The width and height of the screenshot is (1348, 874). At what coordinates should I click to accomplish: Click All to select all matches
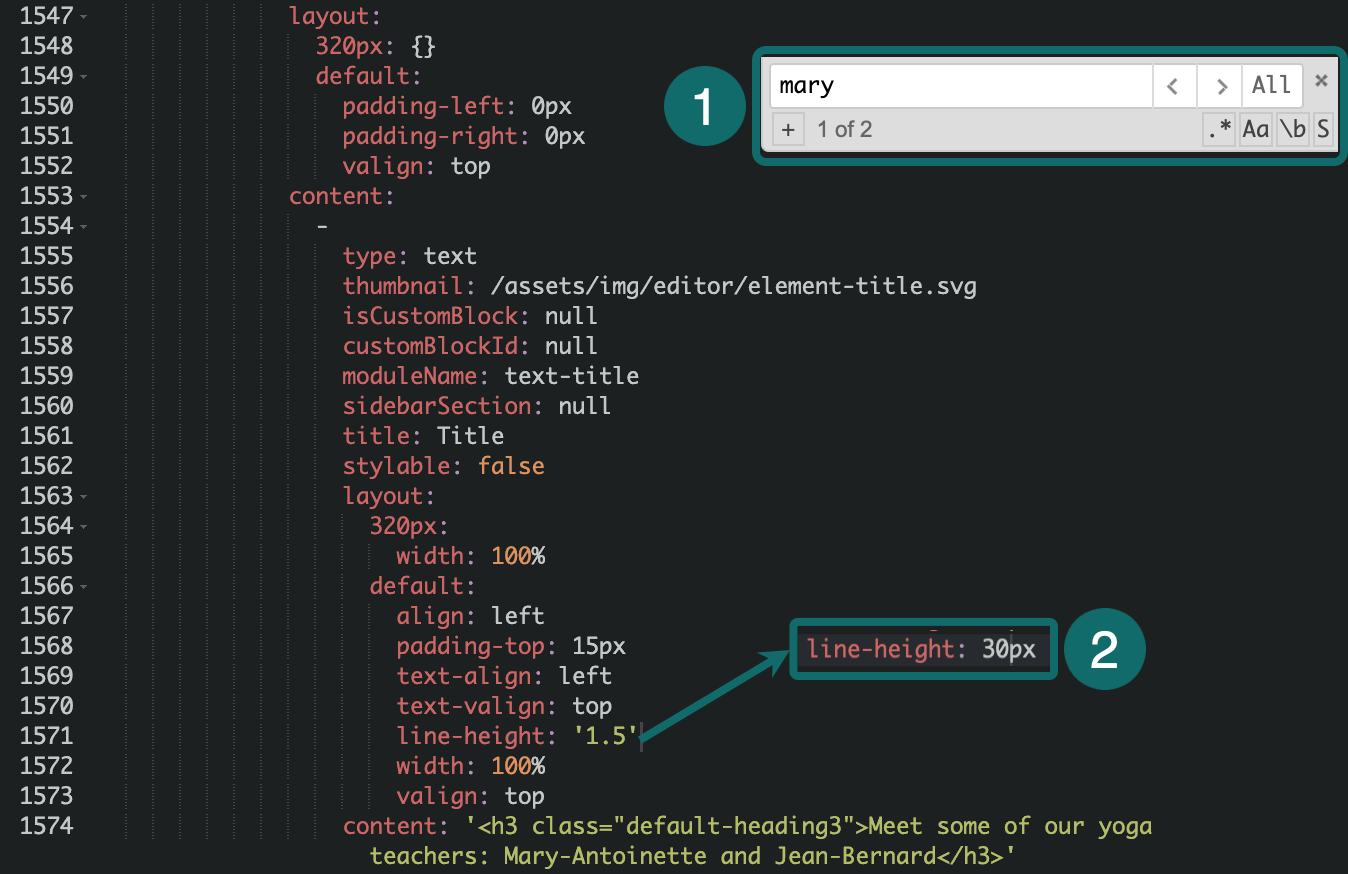coord(1271,86)
